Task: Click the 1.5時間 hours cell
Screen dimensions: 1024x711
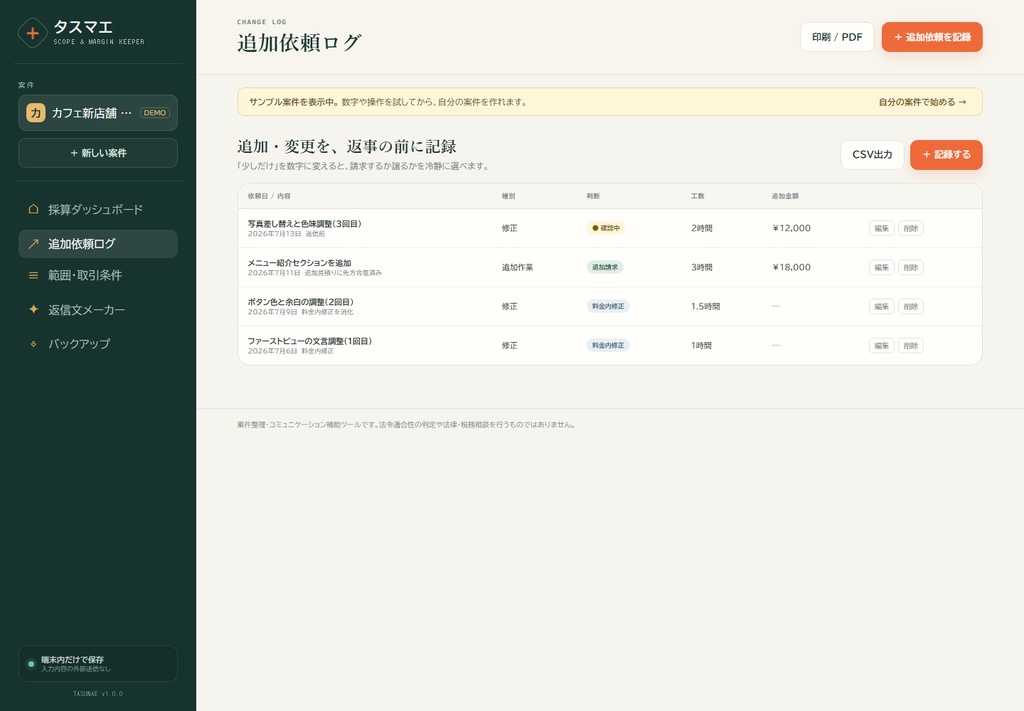Action: [x=705, y=306]
